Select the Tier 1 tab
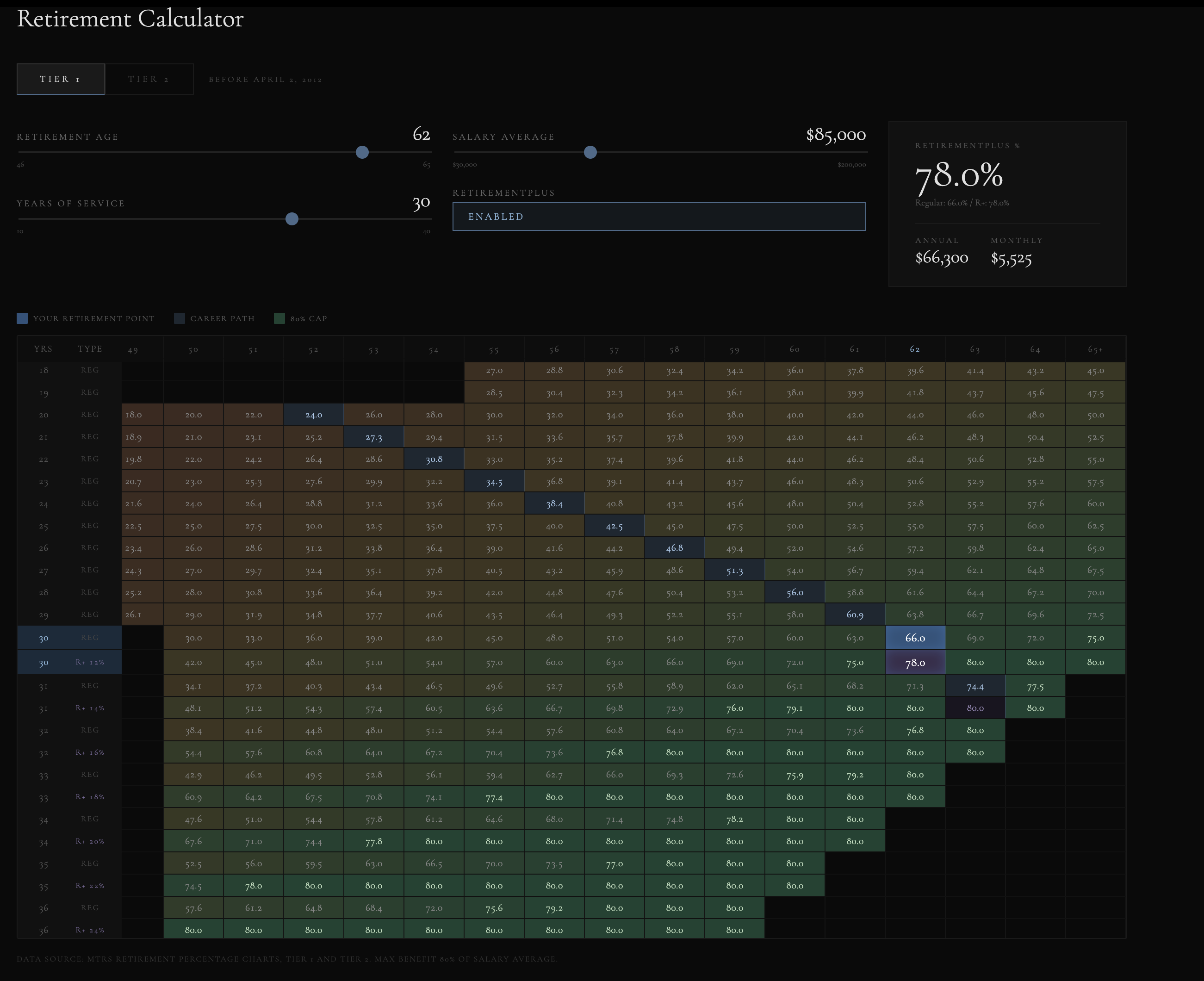The width and height of the screenshot is (1204, 981). [x=60, y=79]
